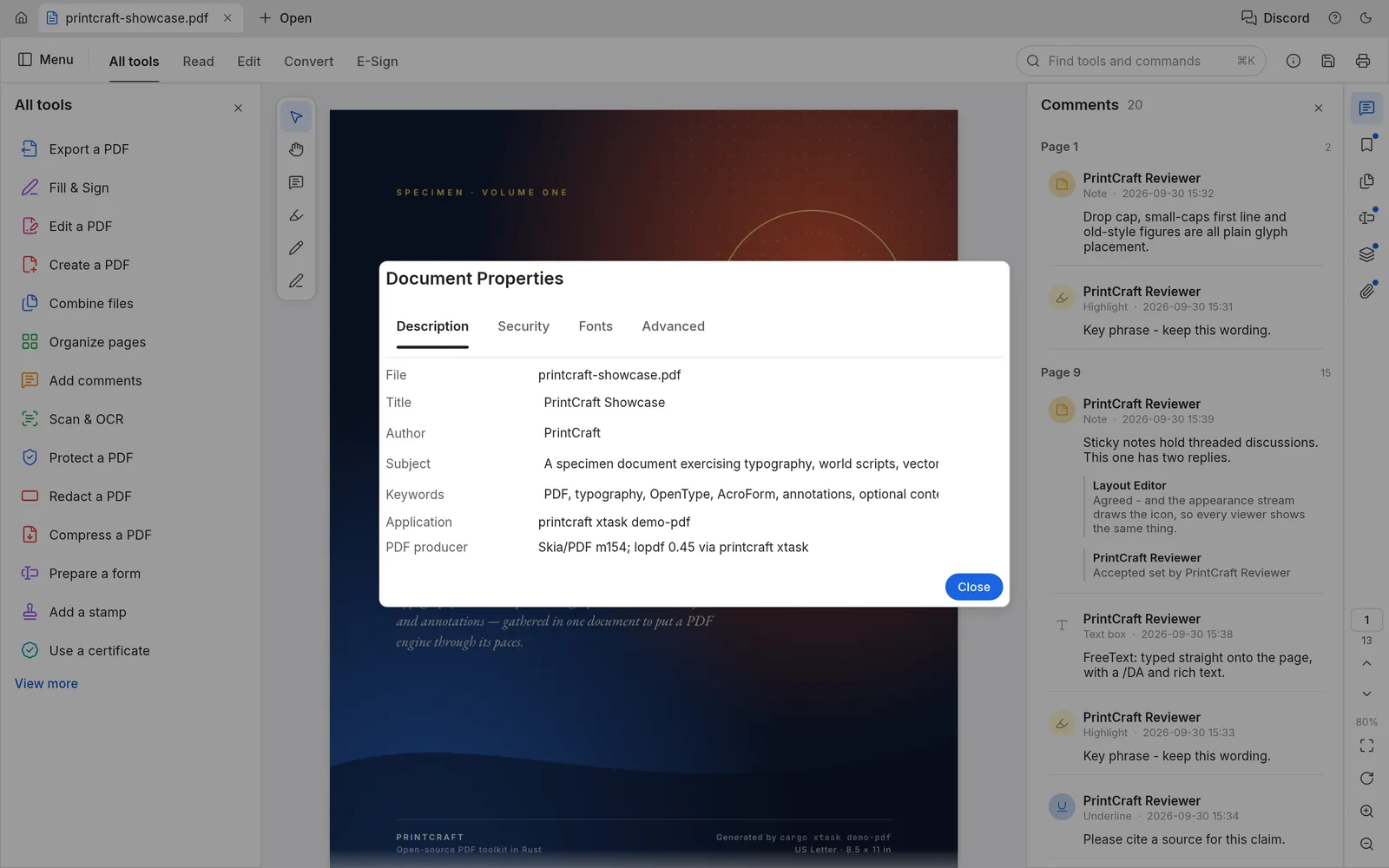Zoom out with the magnifier minus icon
1389x868 pixels.
pos(1366,845)
